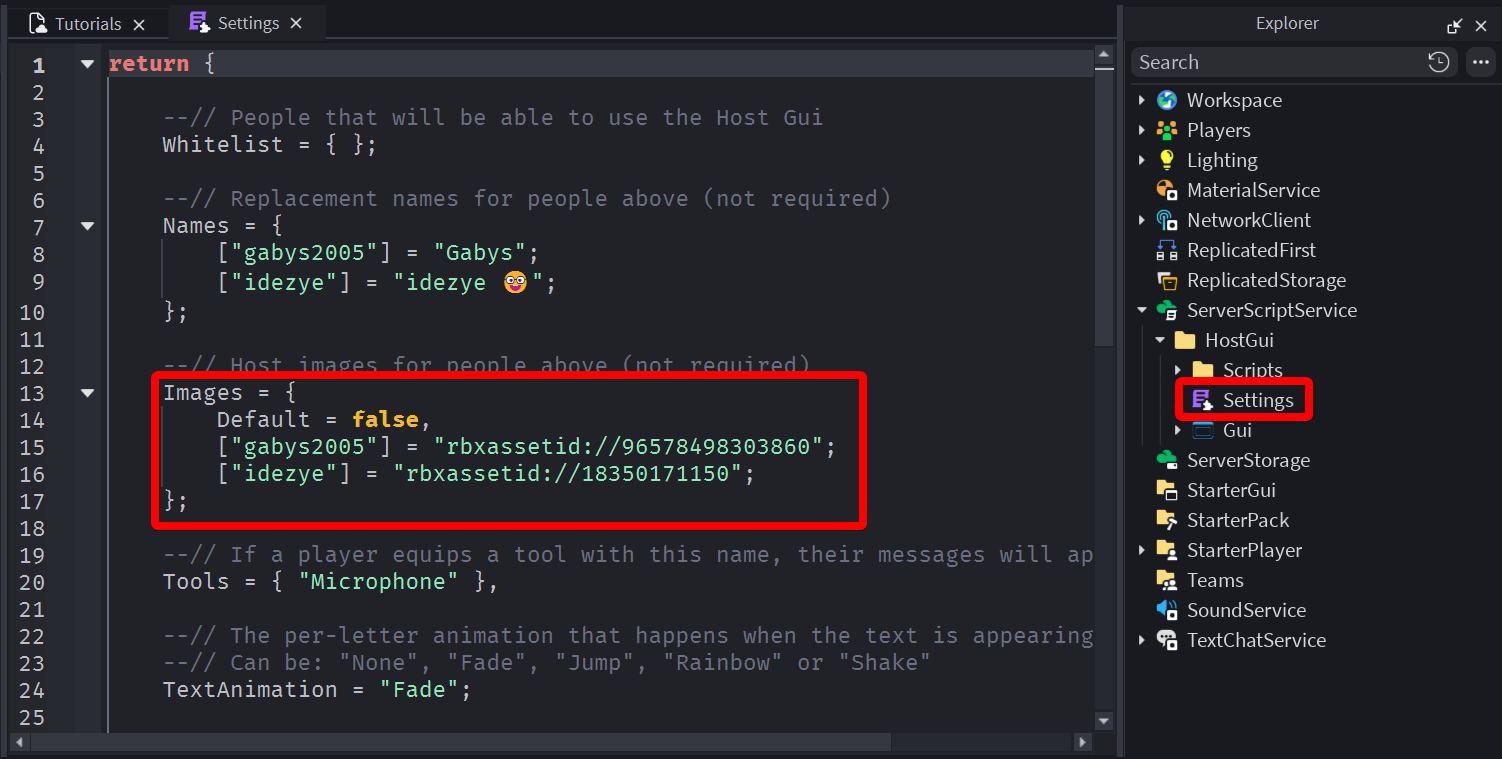Image resolution: width=1502 pixels, height=759 pixels.
Task: Switch to the Tutorials tab
Action: point(88,24)
